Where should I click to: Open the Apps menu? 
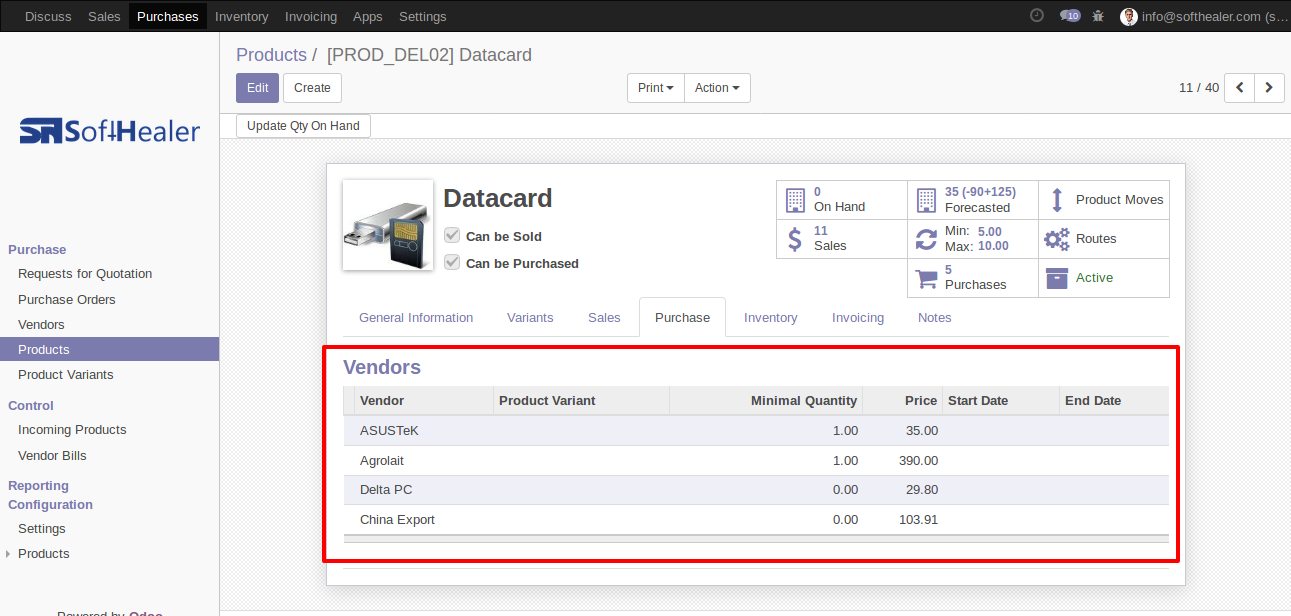click(x=368, y=16)
